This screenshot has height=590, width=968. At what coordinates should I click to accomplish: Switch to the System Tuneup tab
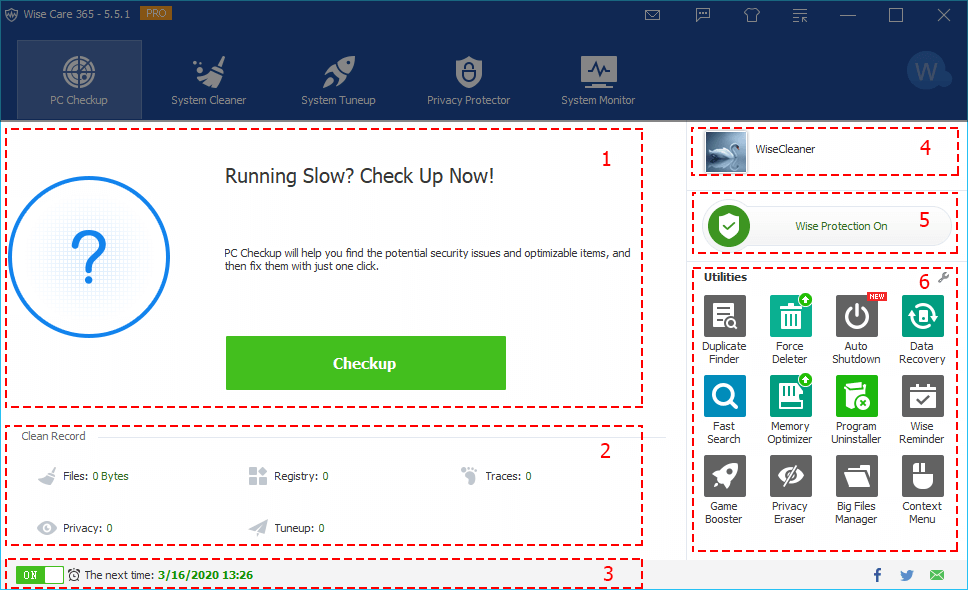pos(338,80)
